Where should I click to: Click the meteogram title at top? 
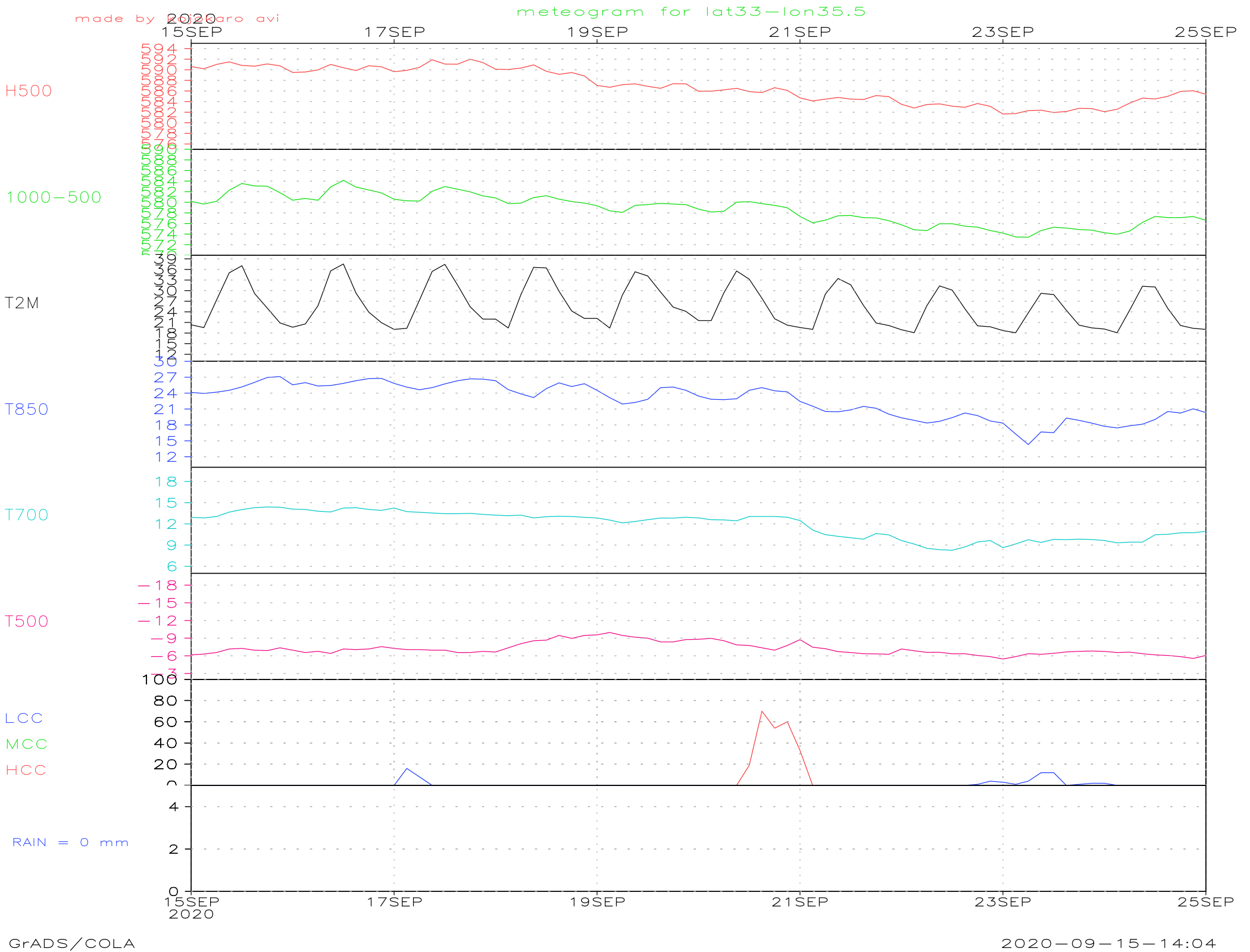pyautogui.click(x=690, y=12)
